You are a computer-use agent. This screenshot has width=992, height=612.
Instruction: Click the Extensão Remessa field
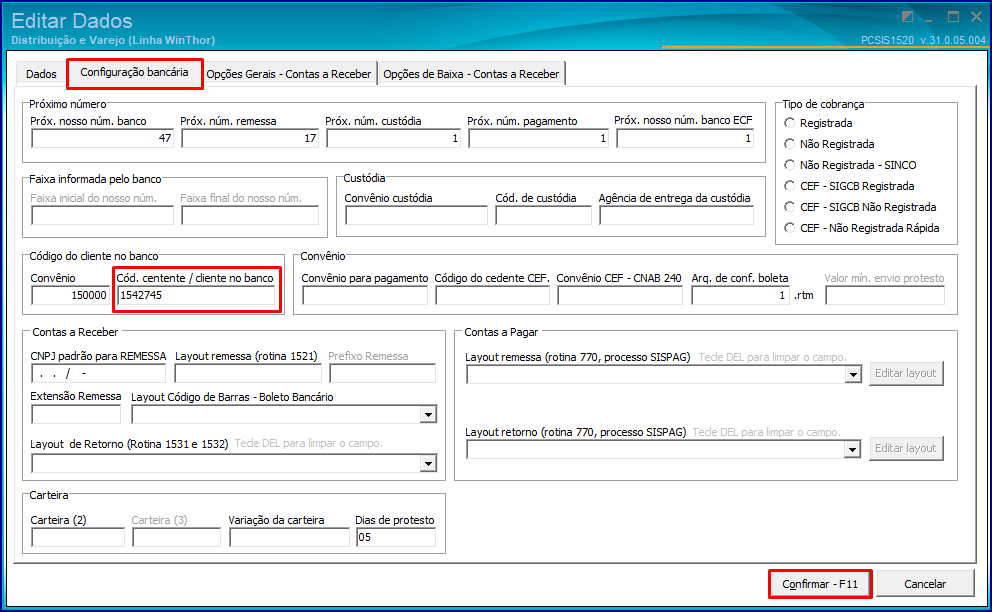(76, 415)
